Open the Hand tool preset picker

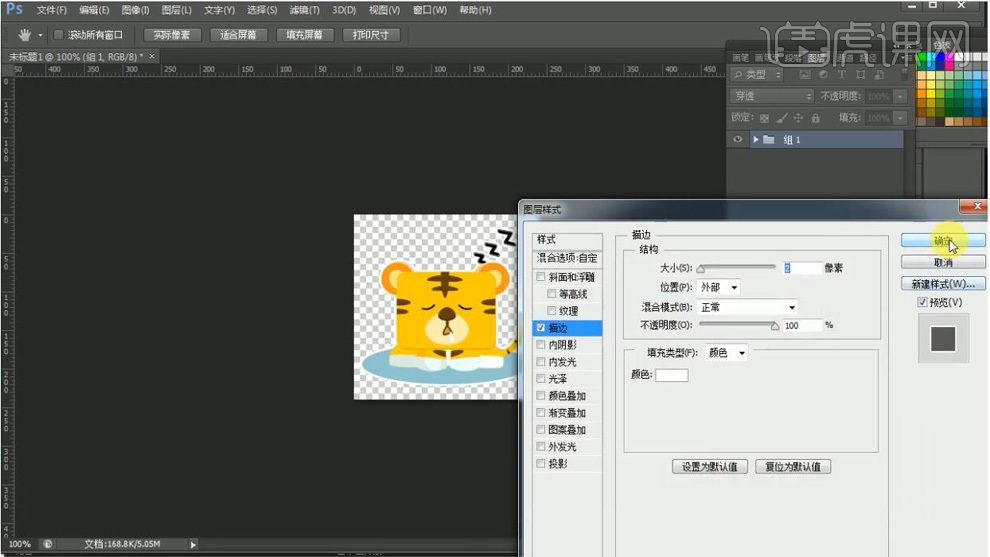pyautogui.click(x=40, y=35)
